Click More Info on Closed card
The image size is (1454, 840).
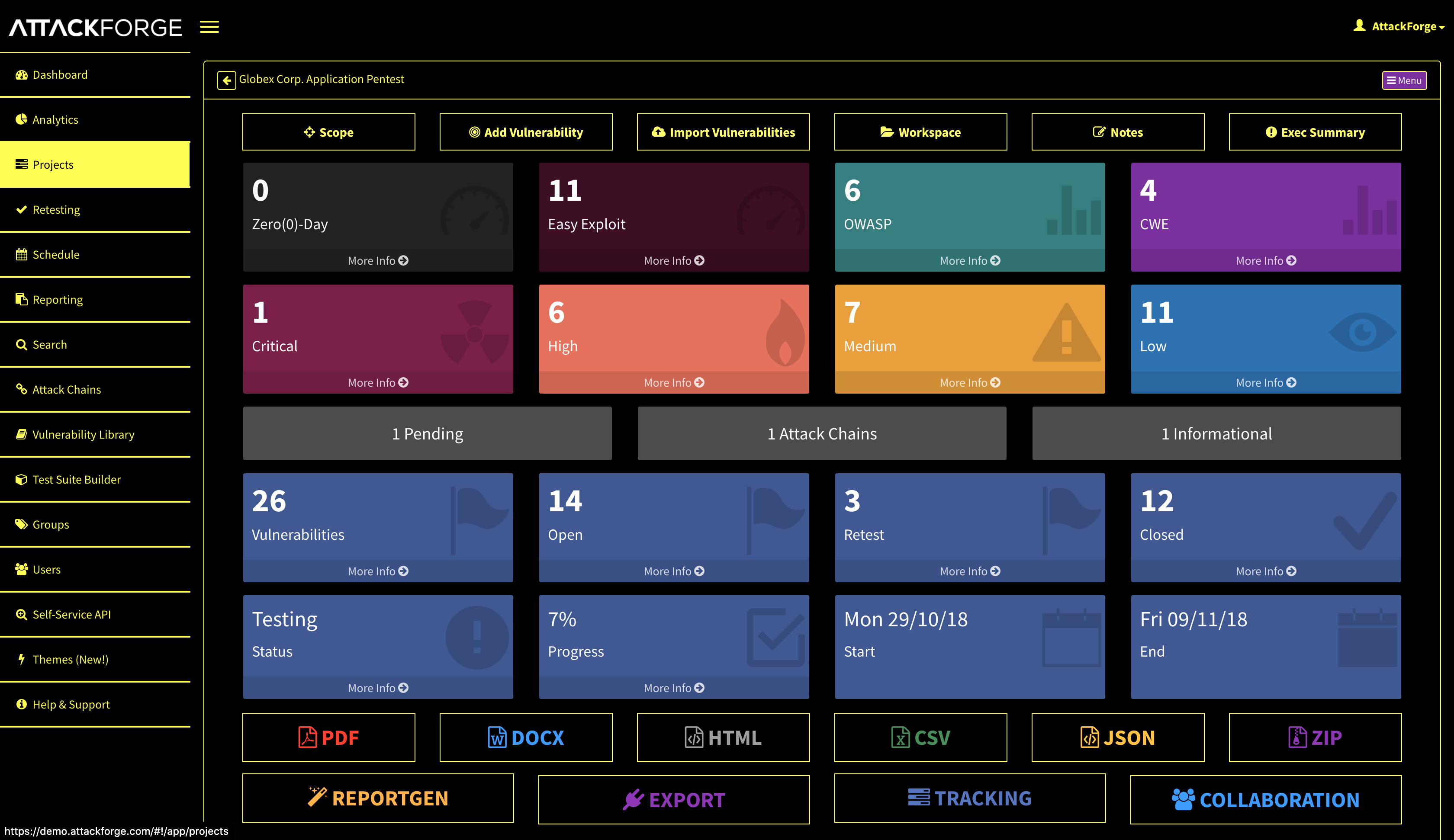tap(1266, 571)
